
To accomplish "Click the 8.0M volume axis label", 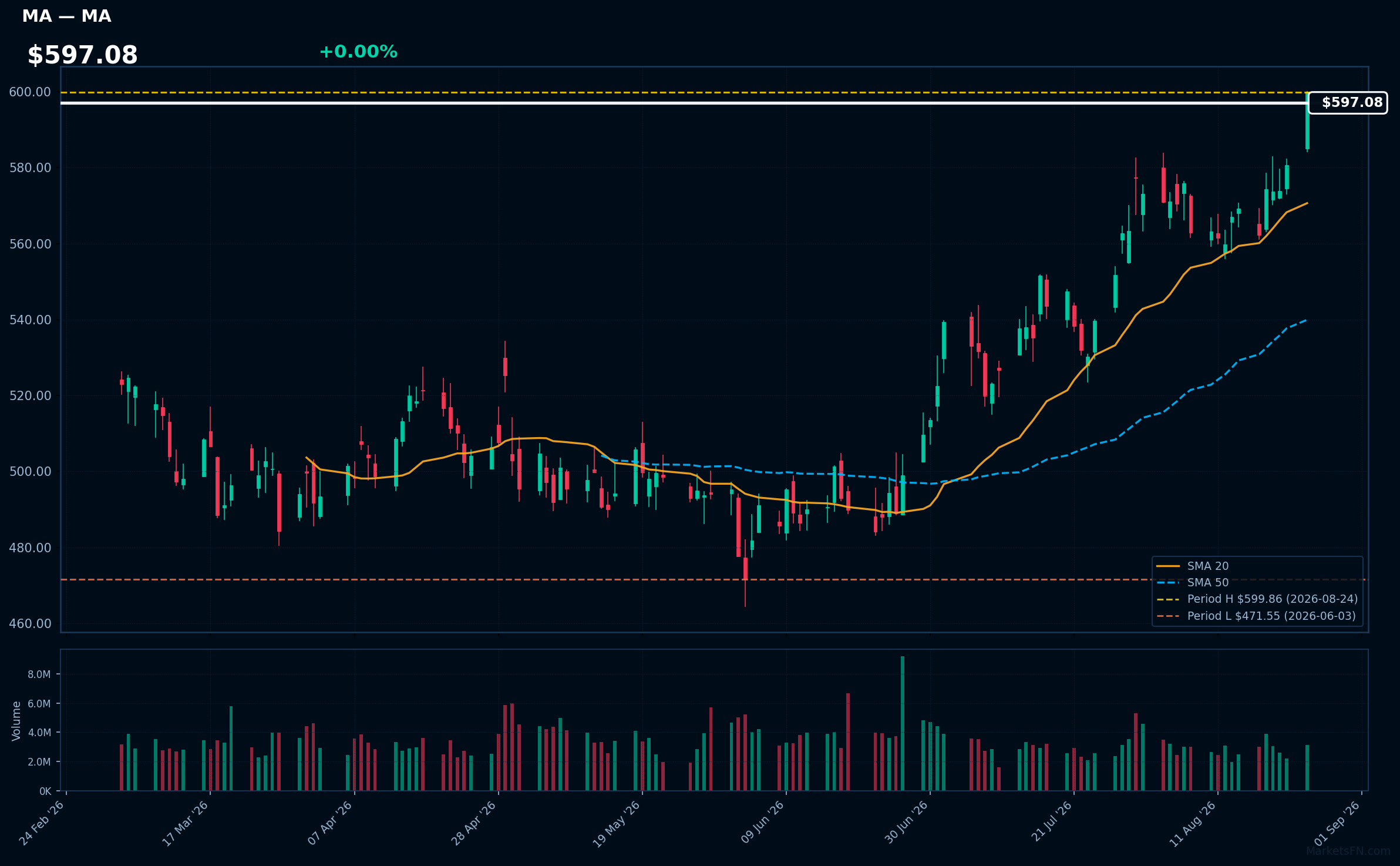I will [x=39, y=674].
